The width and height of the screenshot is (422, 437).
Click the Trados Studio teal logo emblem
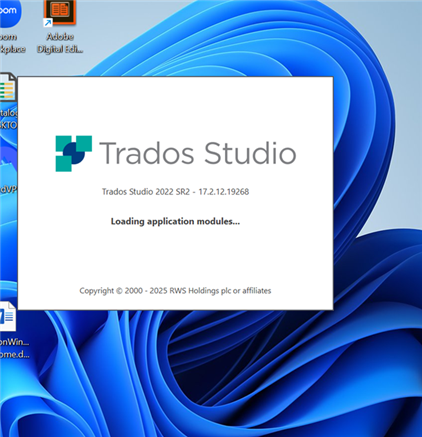click(x=74, y=153)
